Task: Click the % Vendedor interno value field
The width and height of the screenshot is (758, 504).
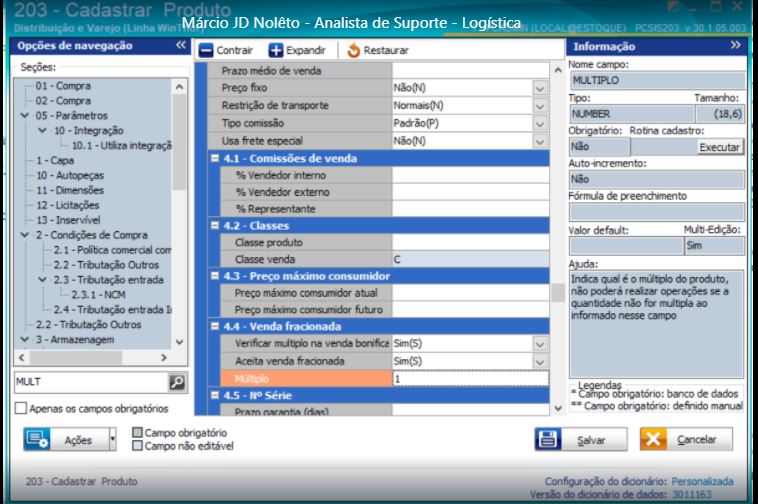Action: pos(471,175)
